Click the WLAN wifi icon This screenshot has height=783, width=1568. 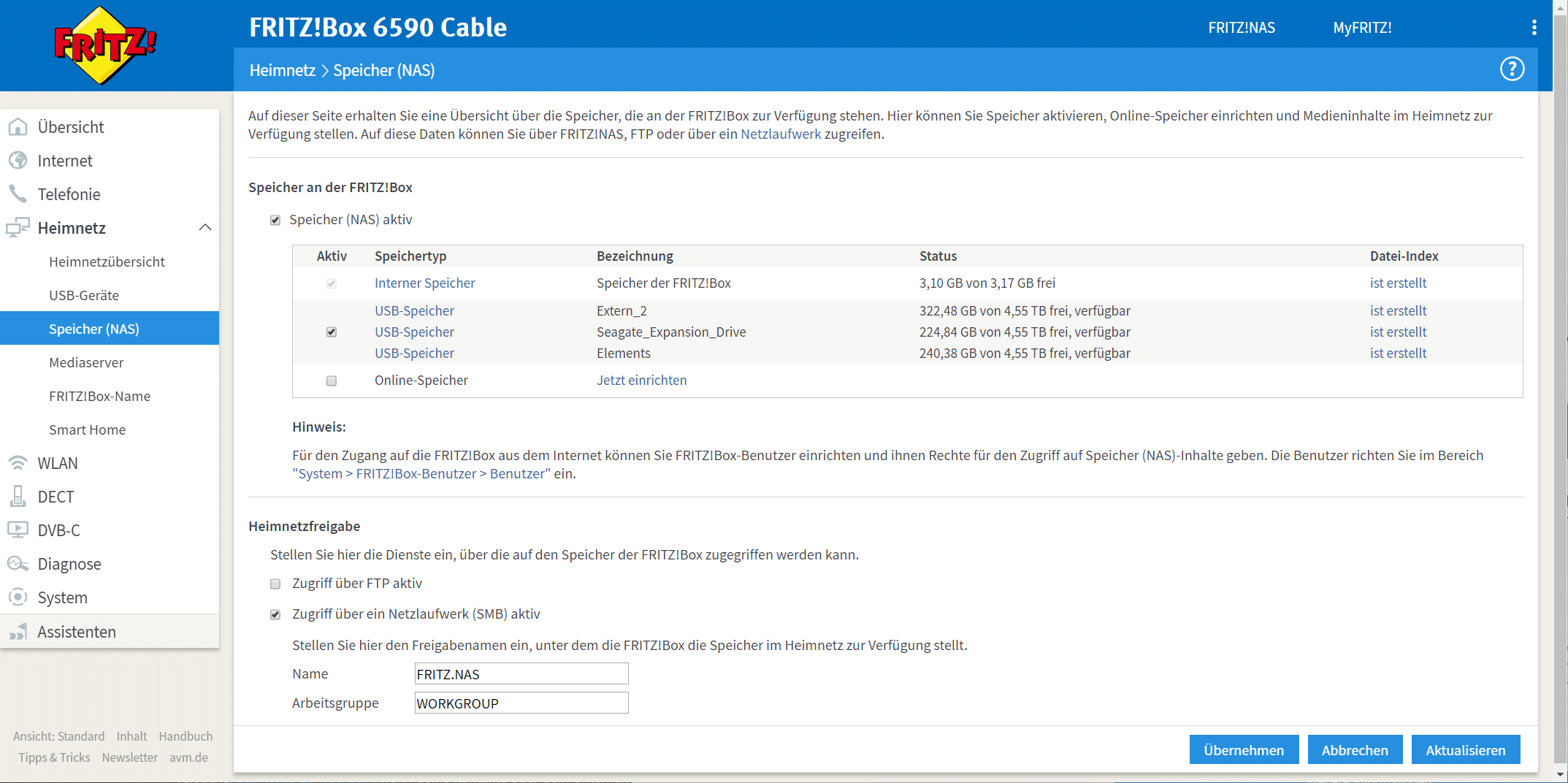pos(18,463)
